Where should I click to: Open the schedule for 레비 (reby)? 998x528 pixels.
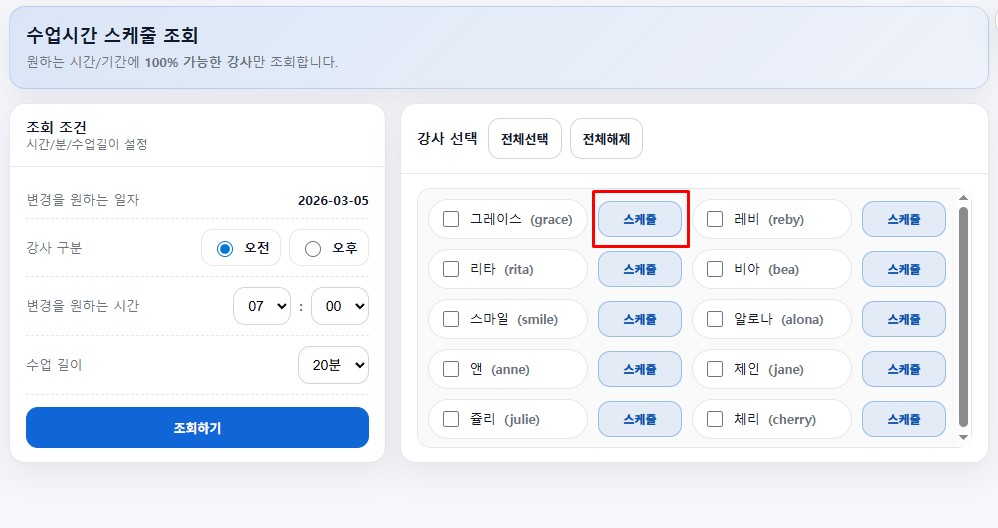(x=903, y=219)
